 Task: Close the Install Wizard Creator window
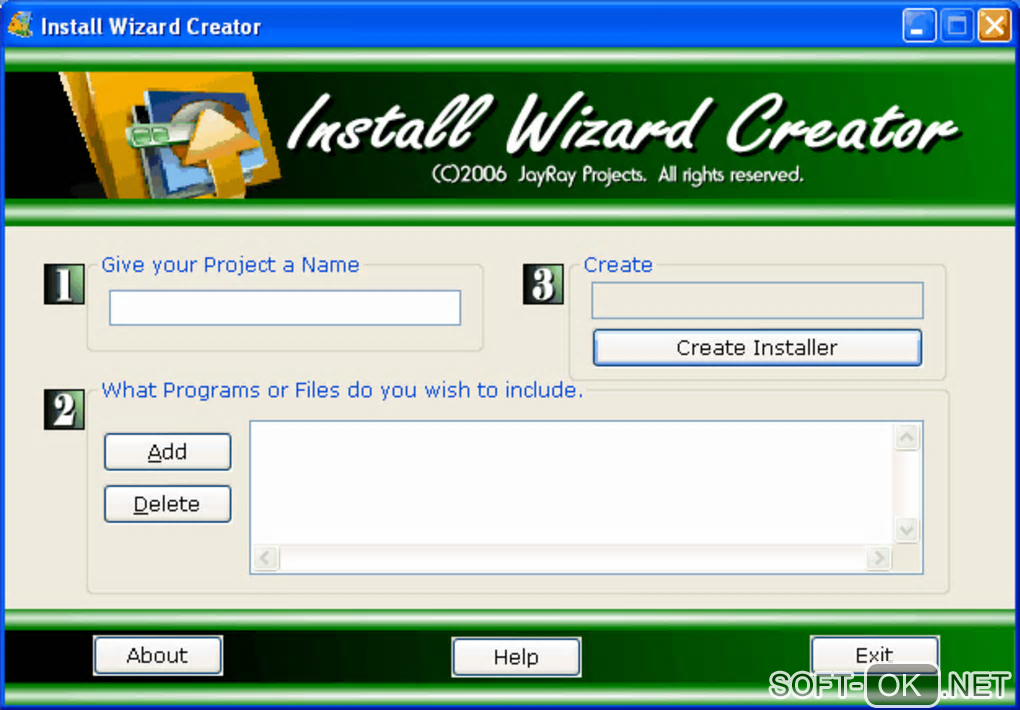coord(995,26)
